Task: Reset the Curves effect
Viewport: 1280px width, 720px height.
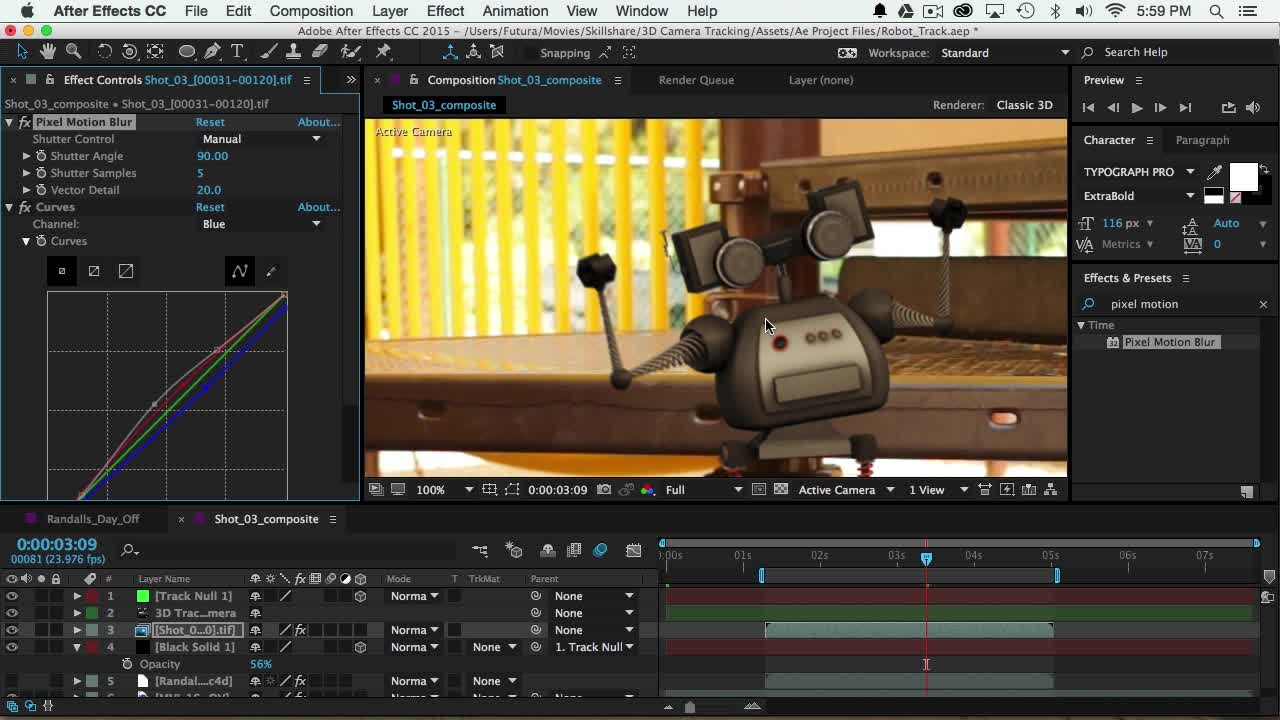Action: point(210,207)
